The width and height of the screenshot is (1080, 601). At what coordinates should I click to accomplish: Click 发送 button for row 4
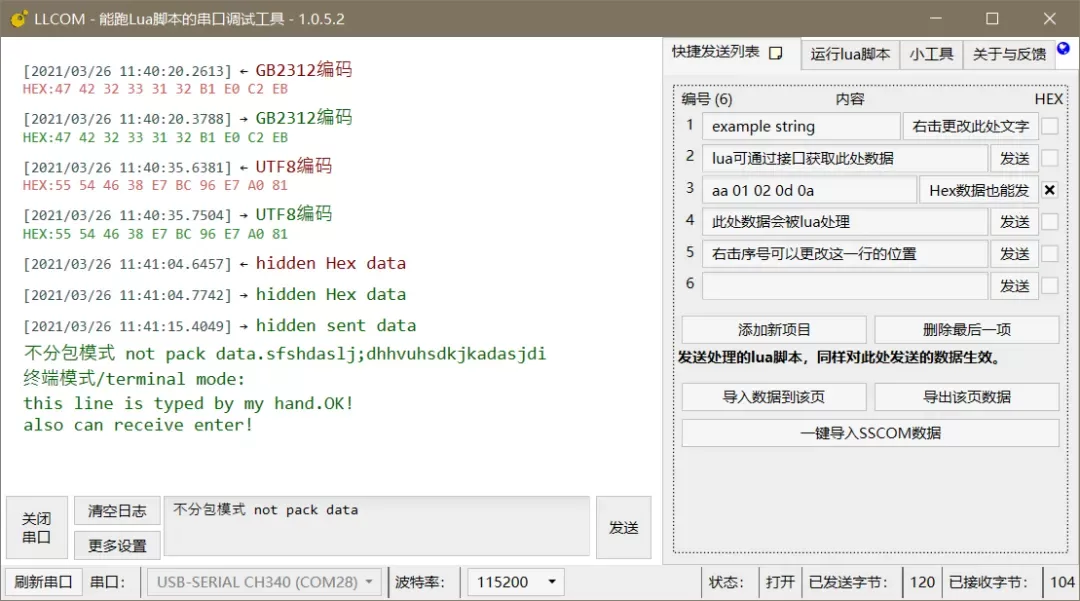pyautogui.click(x=1015, y=222)
